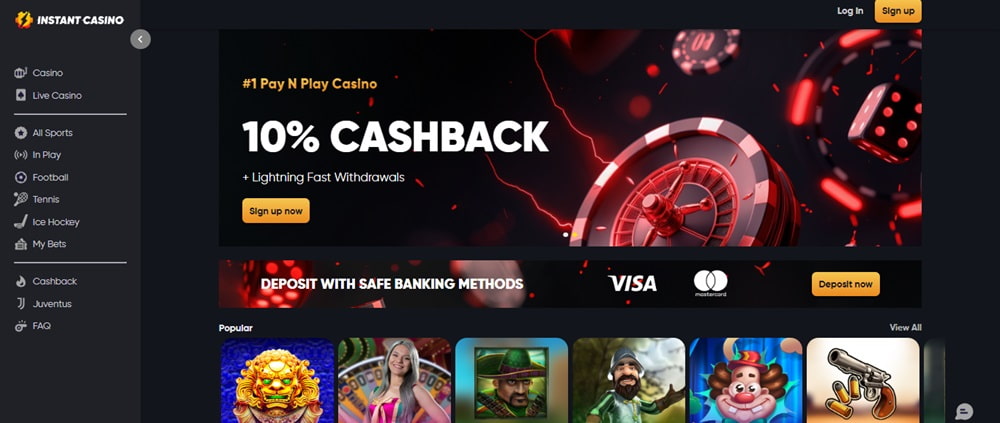The height and width of the screenshot is (423, 1000).
Task: Open In Play live broadcast icon
Action: [20, 155]
